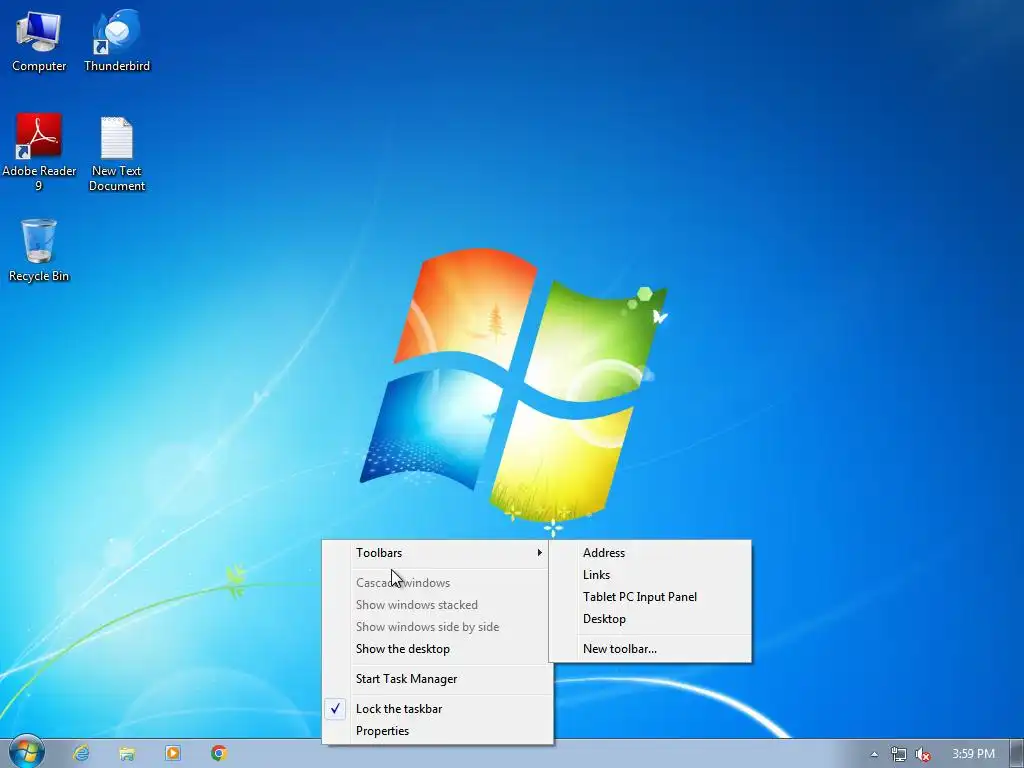Show hidden tray icons arrow

[874, 754]
